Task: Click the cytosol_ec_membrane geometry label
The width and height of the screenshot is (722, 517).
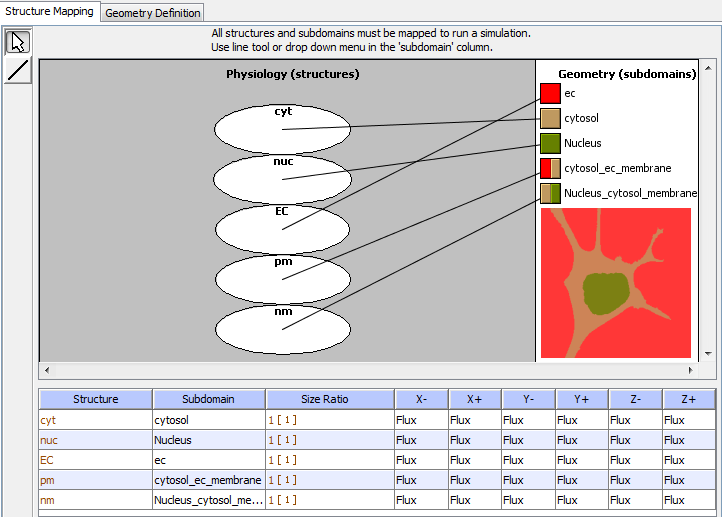Action: (617, 168)
